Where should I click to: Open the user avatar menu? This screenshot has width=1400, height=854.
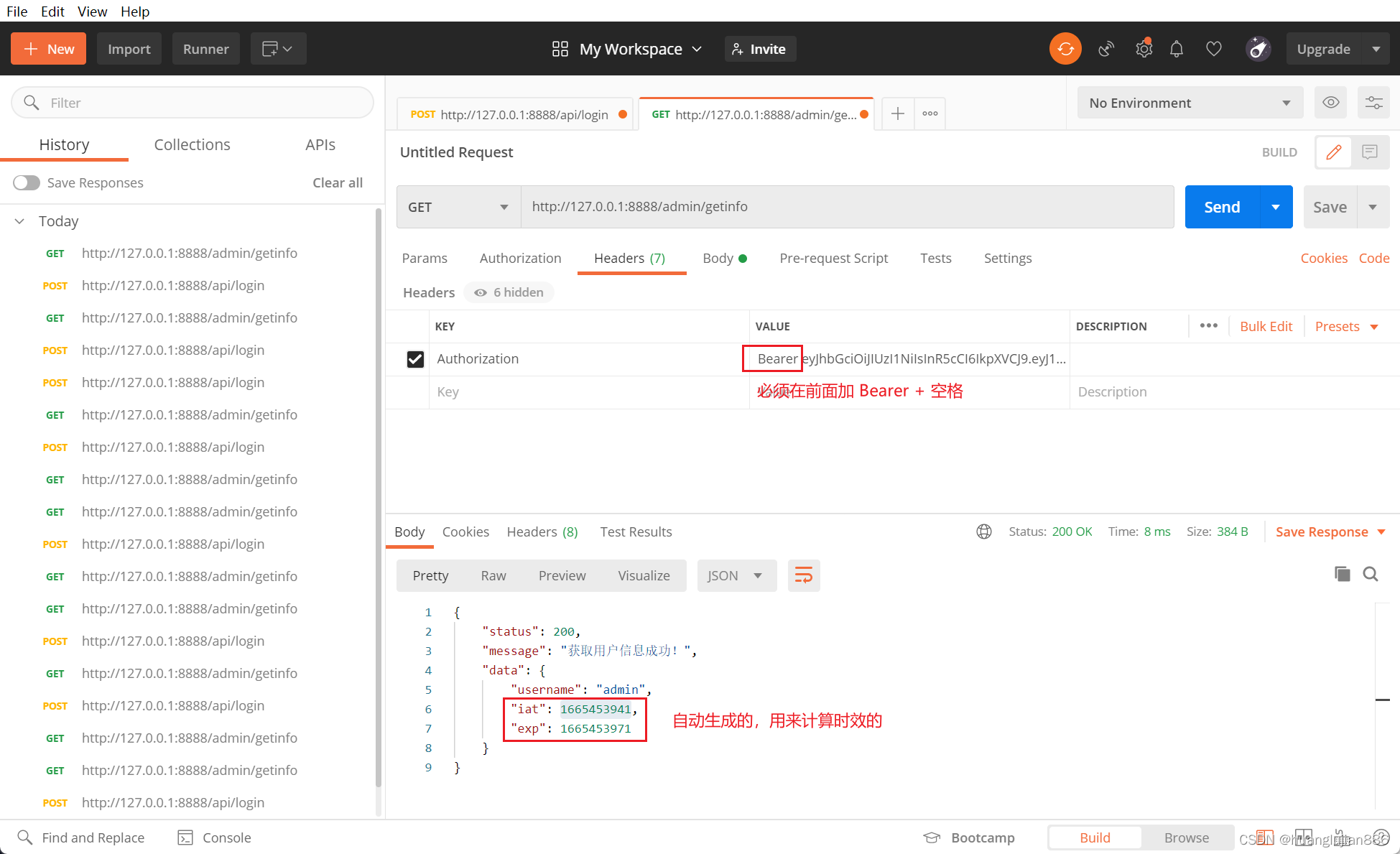point(1258,49)
